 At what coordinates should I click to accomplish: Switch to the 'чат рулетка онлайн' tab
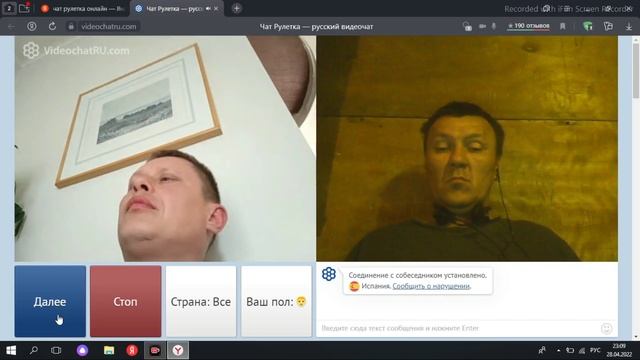(83, 9)
